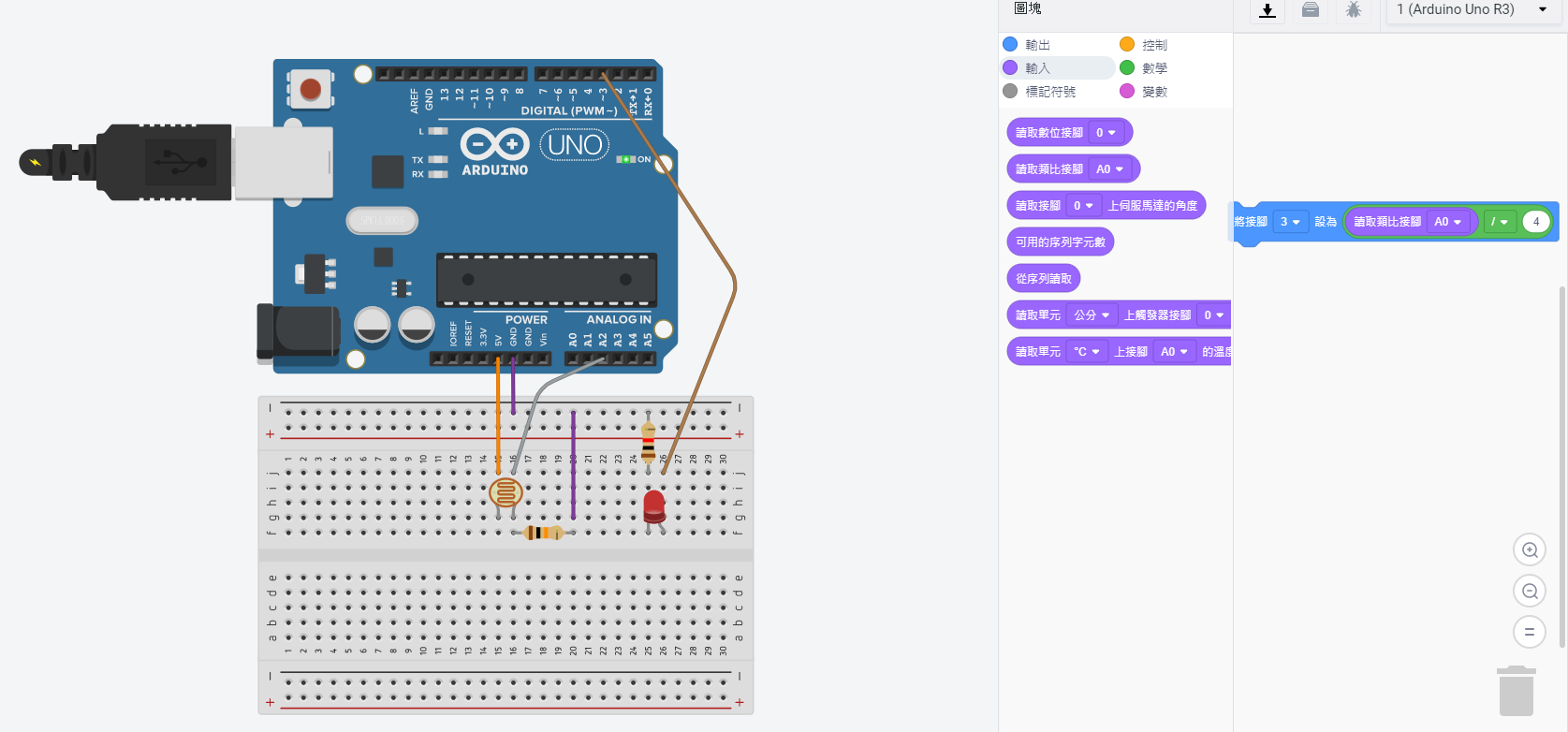Click the red LED on the breadboard
This screenshot has height=732, width=1568.
[x=654, y=506]
